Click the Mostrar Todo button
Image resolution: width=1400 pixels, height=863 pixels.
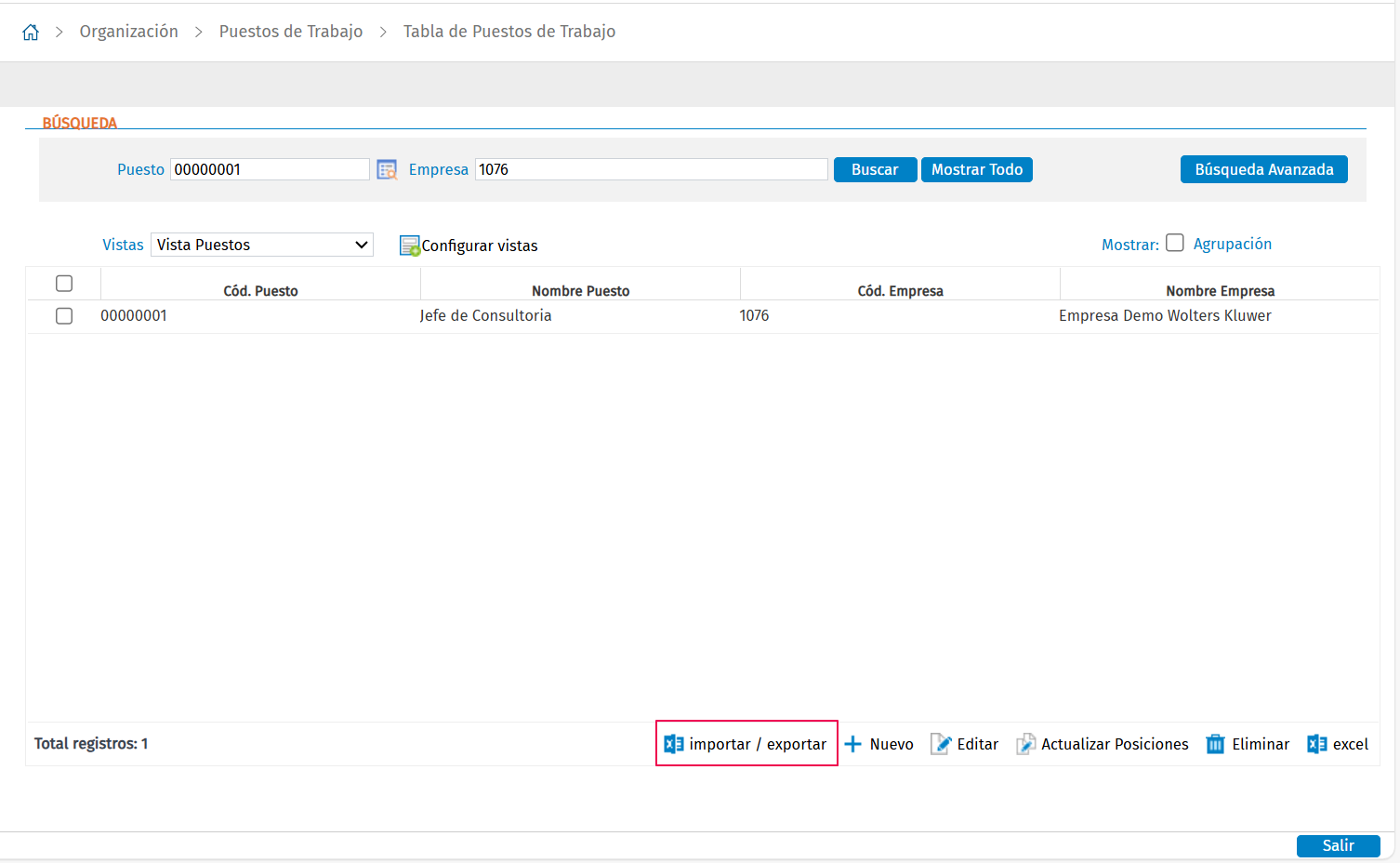tap(977, 169)
